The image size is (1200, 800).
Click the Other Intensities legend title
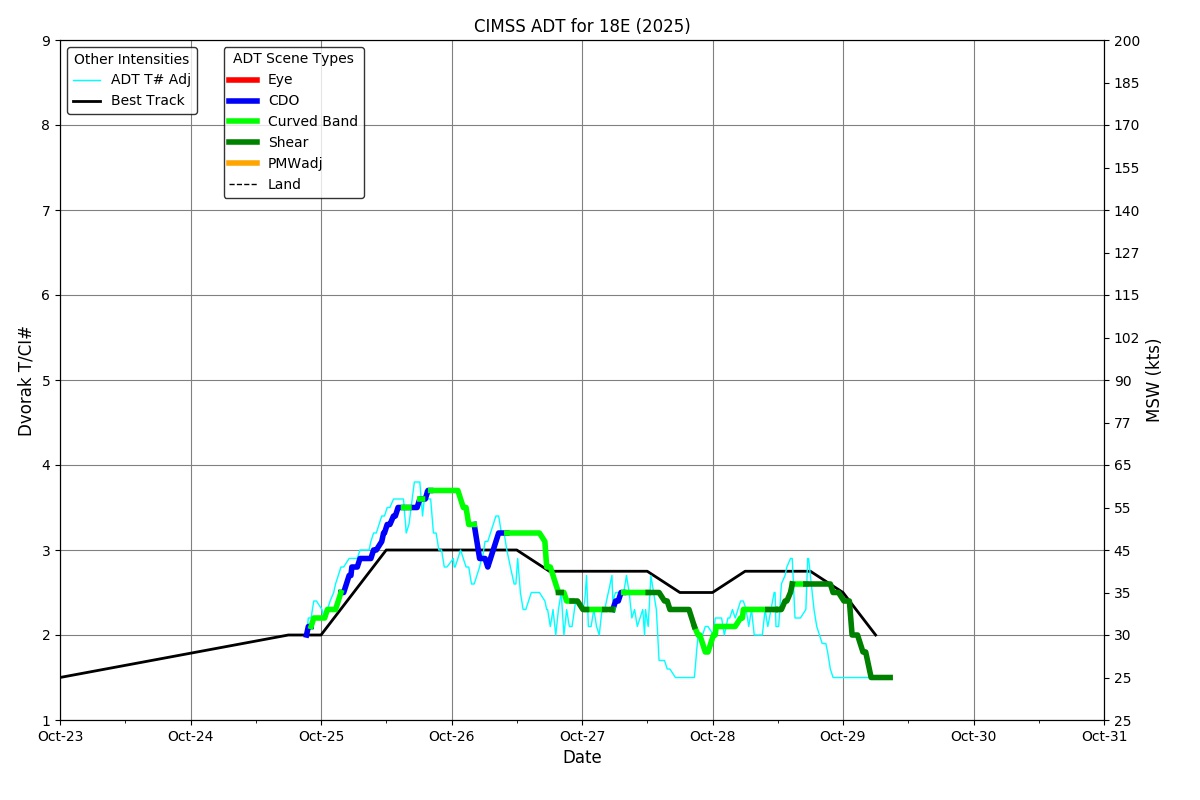[x=131, y=59]
